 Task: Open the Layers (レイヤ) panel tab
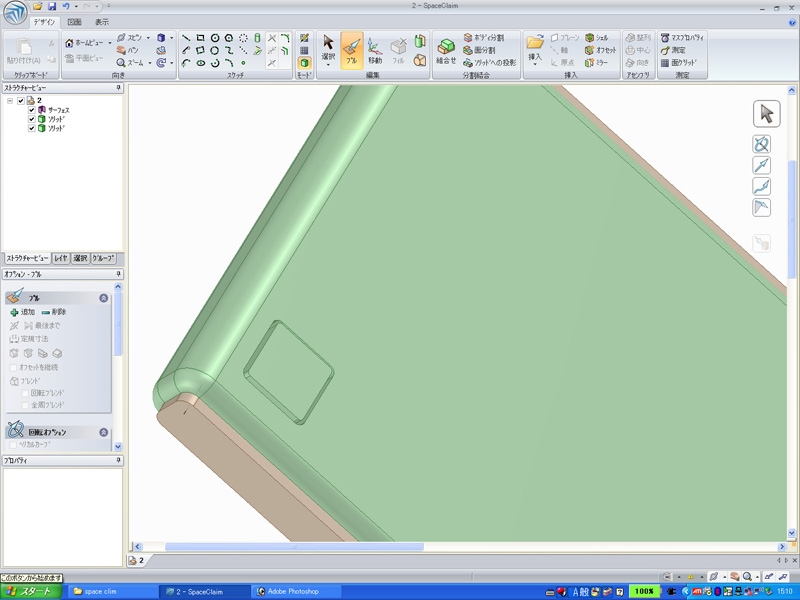point(61,258)
